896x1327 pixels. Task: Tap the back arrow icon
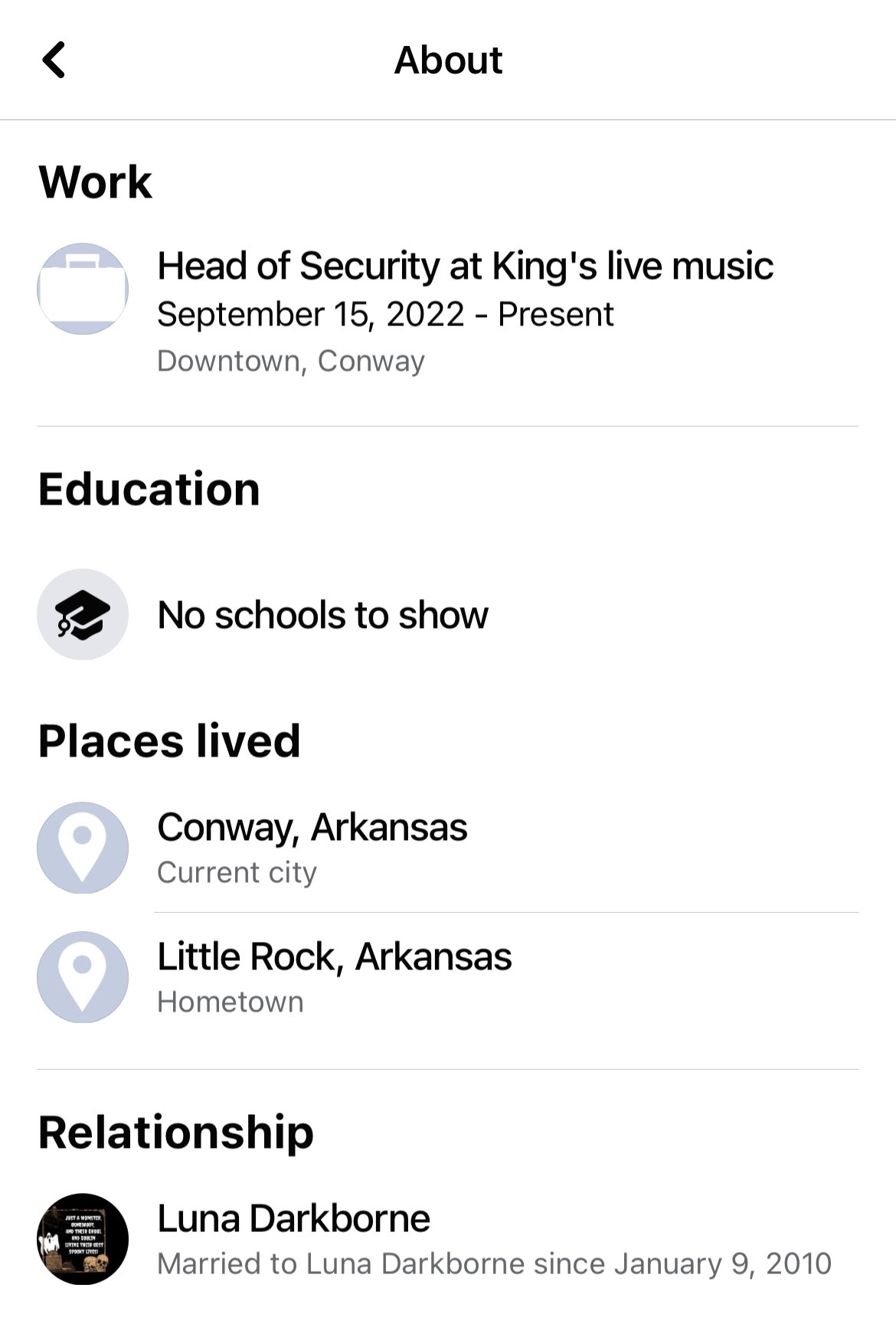54,60
